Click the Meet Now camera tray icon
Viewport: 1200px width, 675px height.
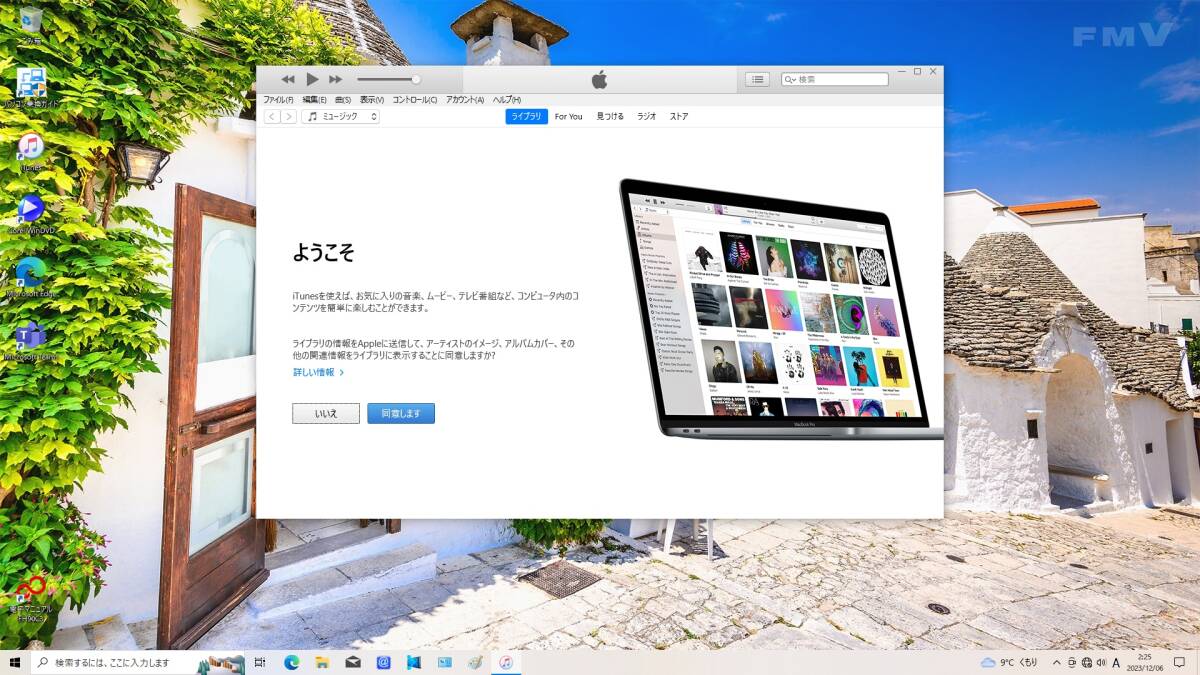(x=1072, y=662)
